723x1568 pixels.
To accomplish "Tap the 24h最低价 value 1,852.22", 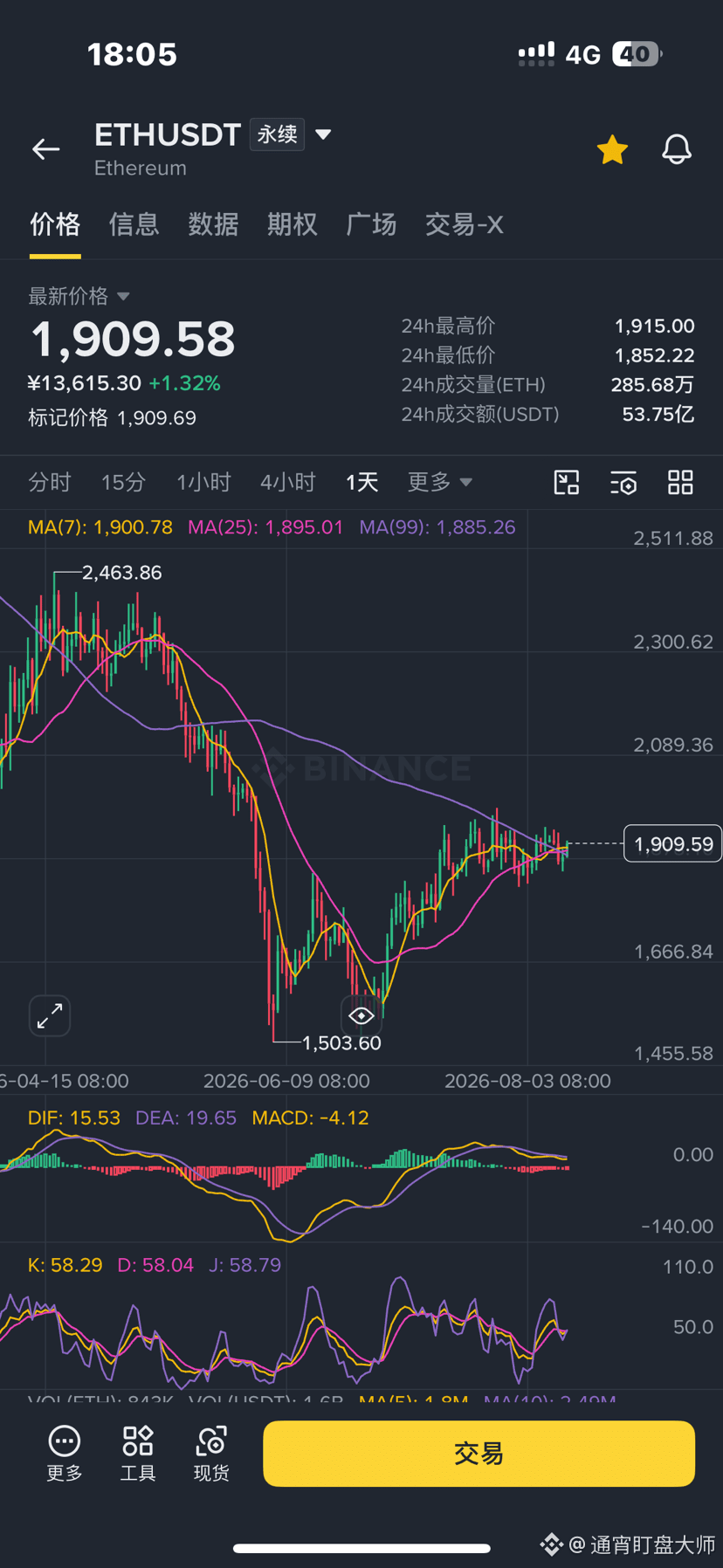I will pos(655,355).
